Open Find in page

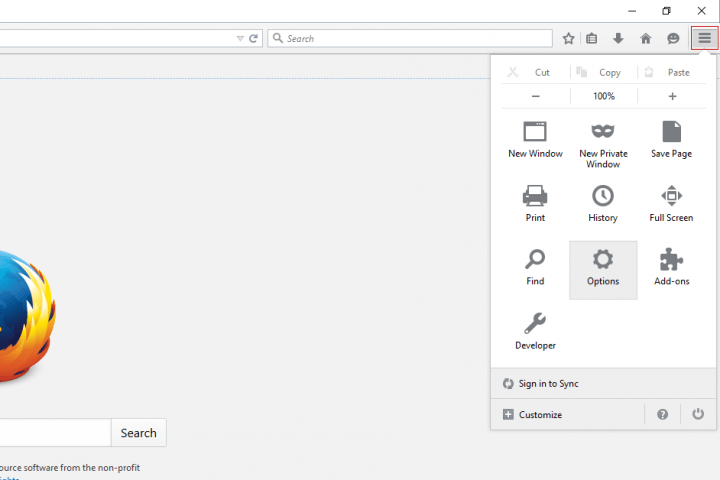[x=535, y=267]
